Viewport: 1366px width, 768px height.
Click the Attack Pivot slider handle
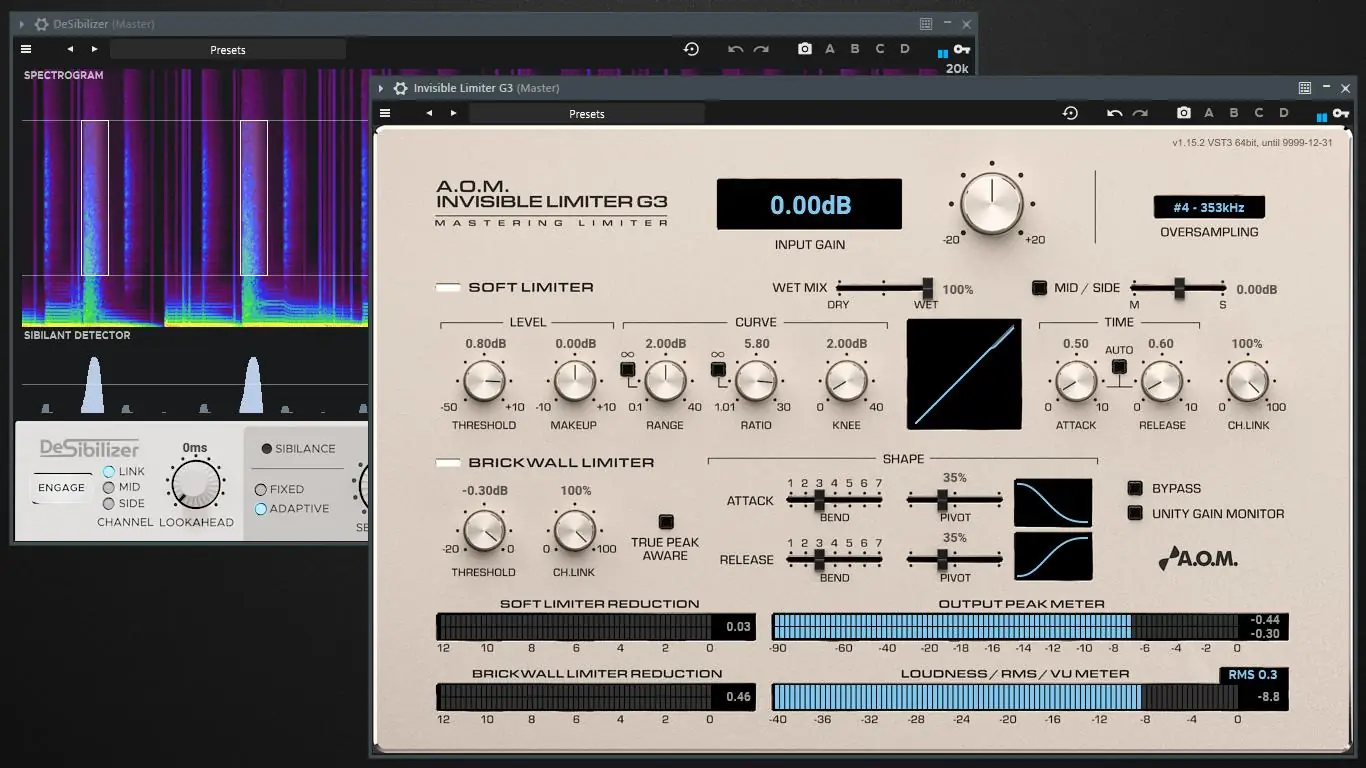[x=941, y=499]
